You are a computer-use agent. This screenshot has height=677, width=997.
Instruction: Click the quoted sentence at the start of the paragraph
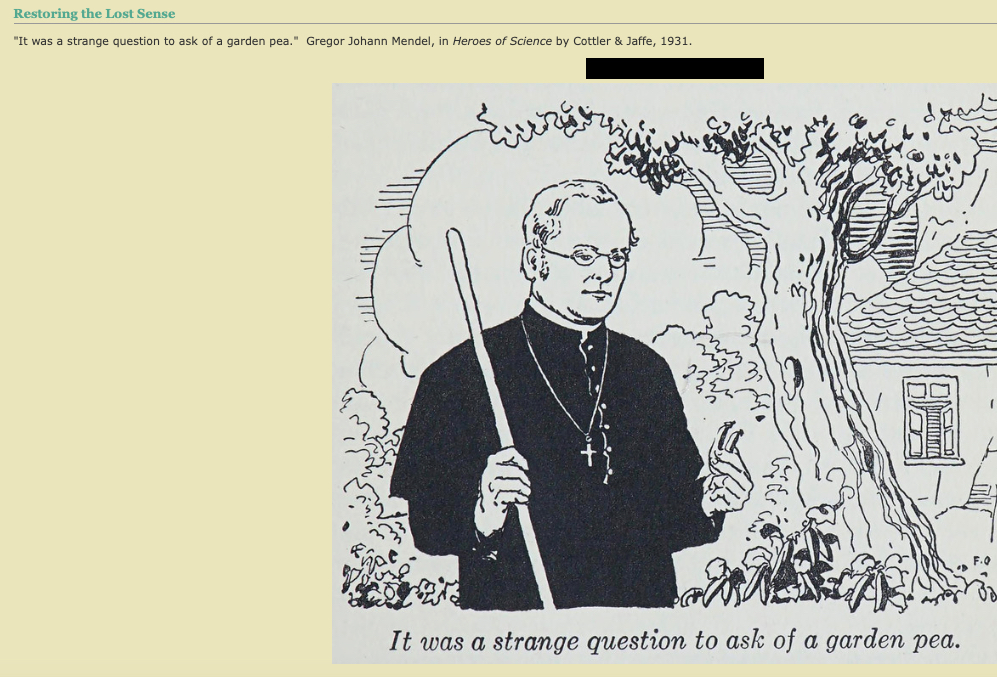tap(156, 41)
